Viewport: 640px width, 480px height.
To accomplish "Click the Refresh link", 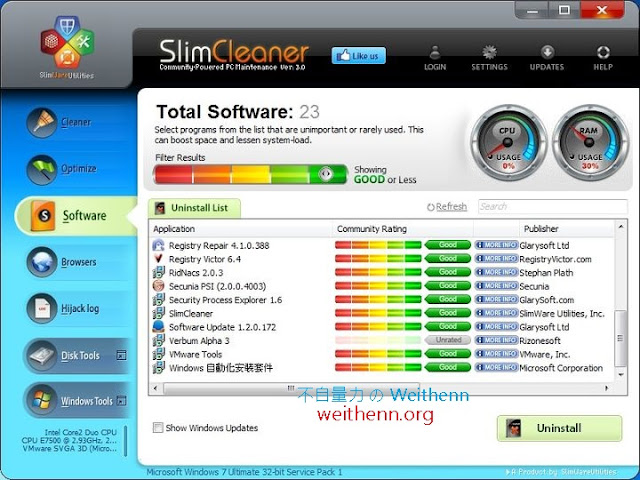I will (x=447, y=207).
